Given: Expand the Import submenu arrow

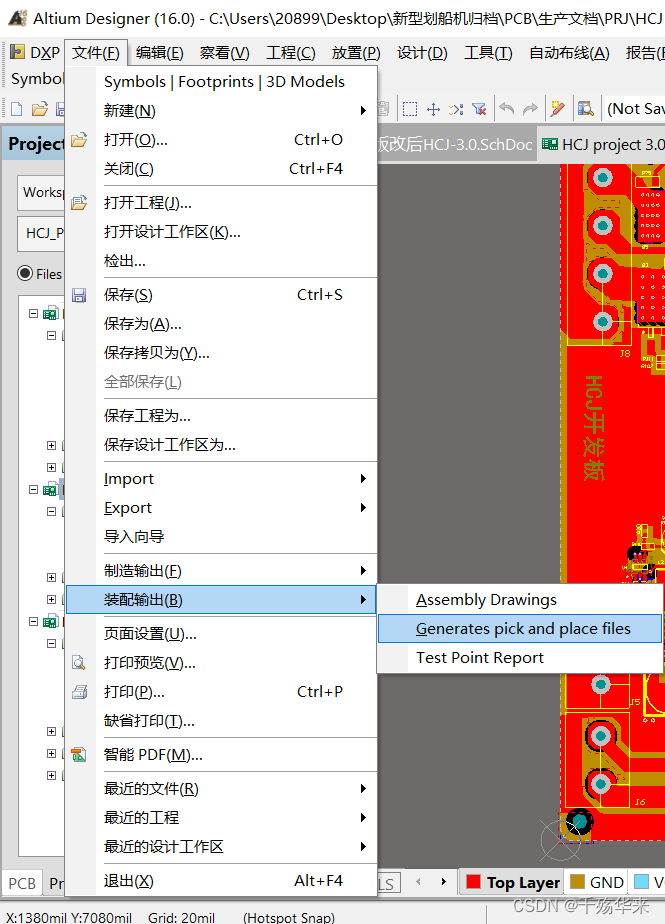Looking at the screenshot, I should tap(363, 478).
